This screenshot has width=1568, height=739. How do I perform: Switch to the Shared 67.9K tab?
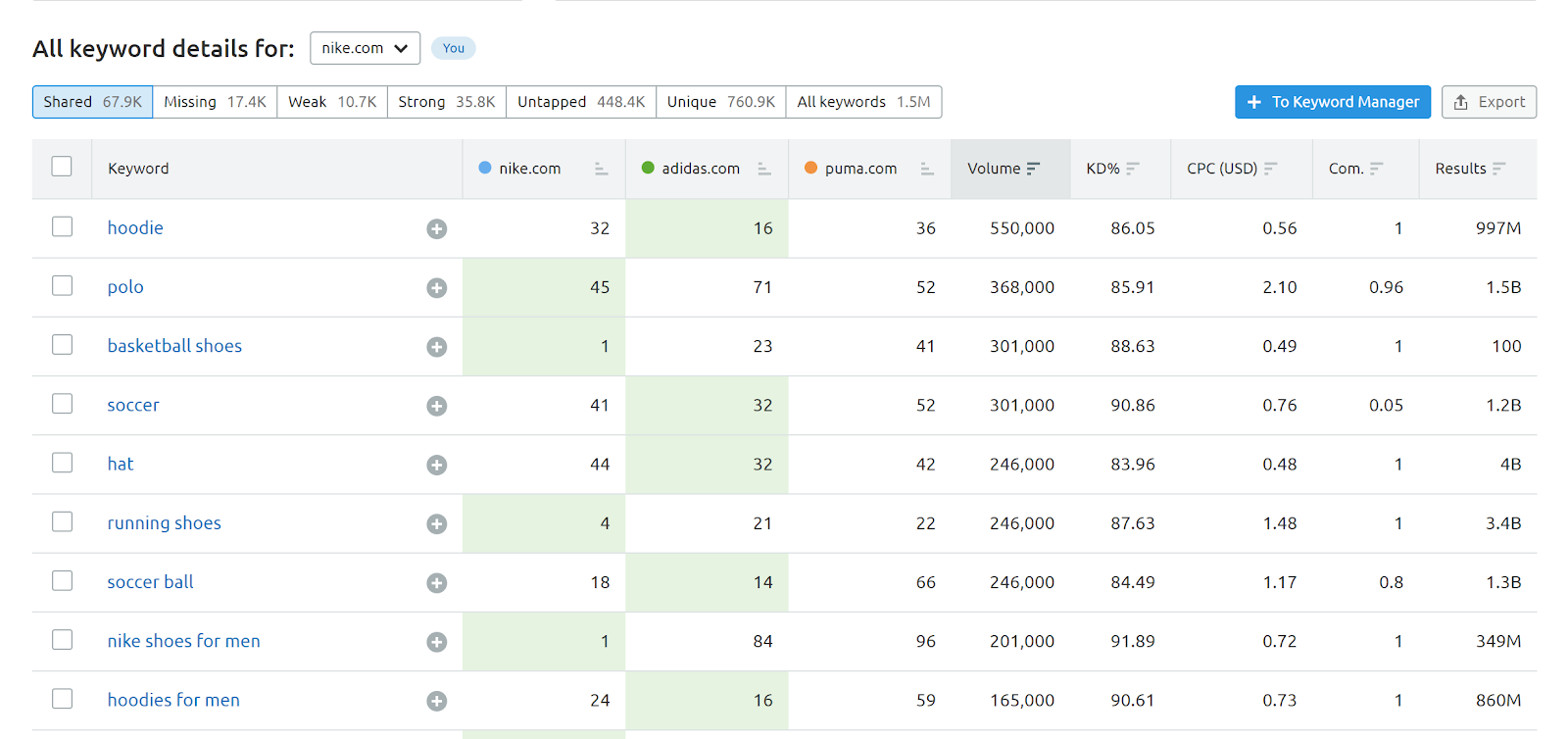click(92, 102)
